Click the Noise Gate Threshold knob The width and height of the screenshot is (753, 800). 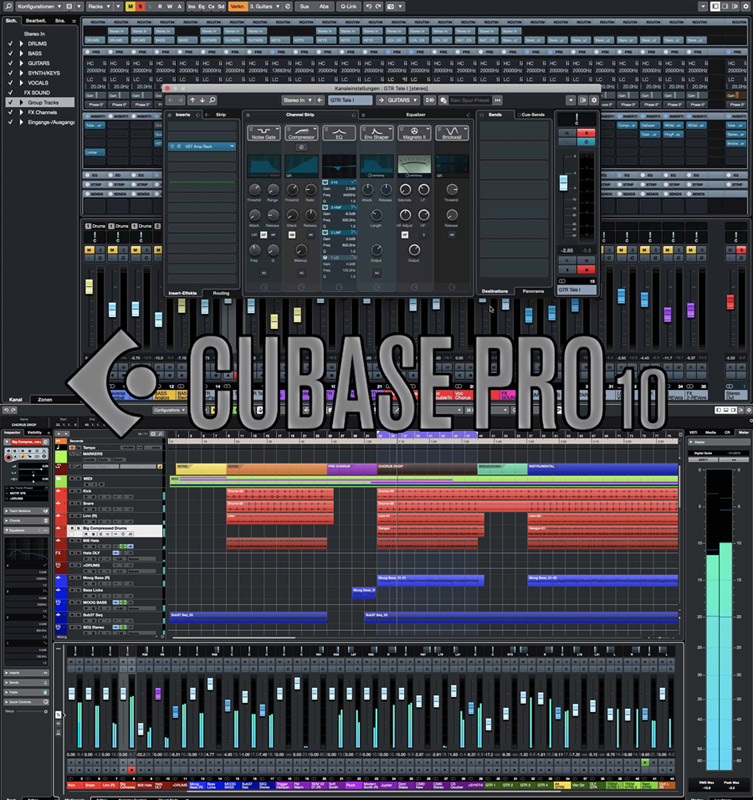[254, 190]
